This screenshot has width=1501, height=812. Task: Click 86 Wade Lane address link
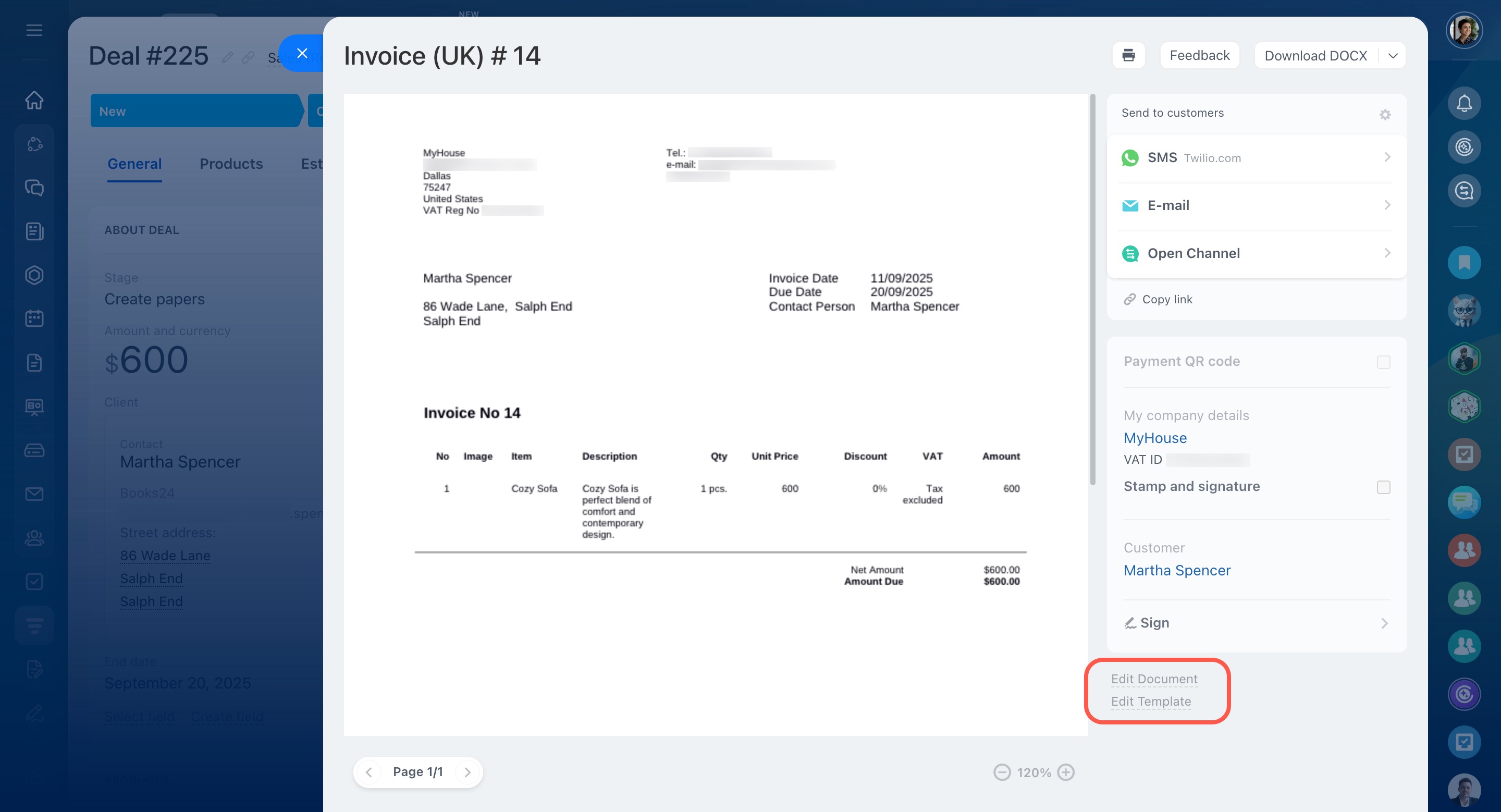click(x=165, y=555)
